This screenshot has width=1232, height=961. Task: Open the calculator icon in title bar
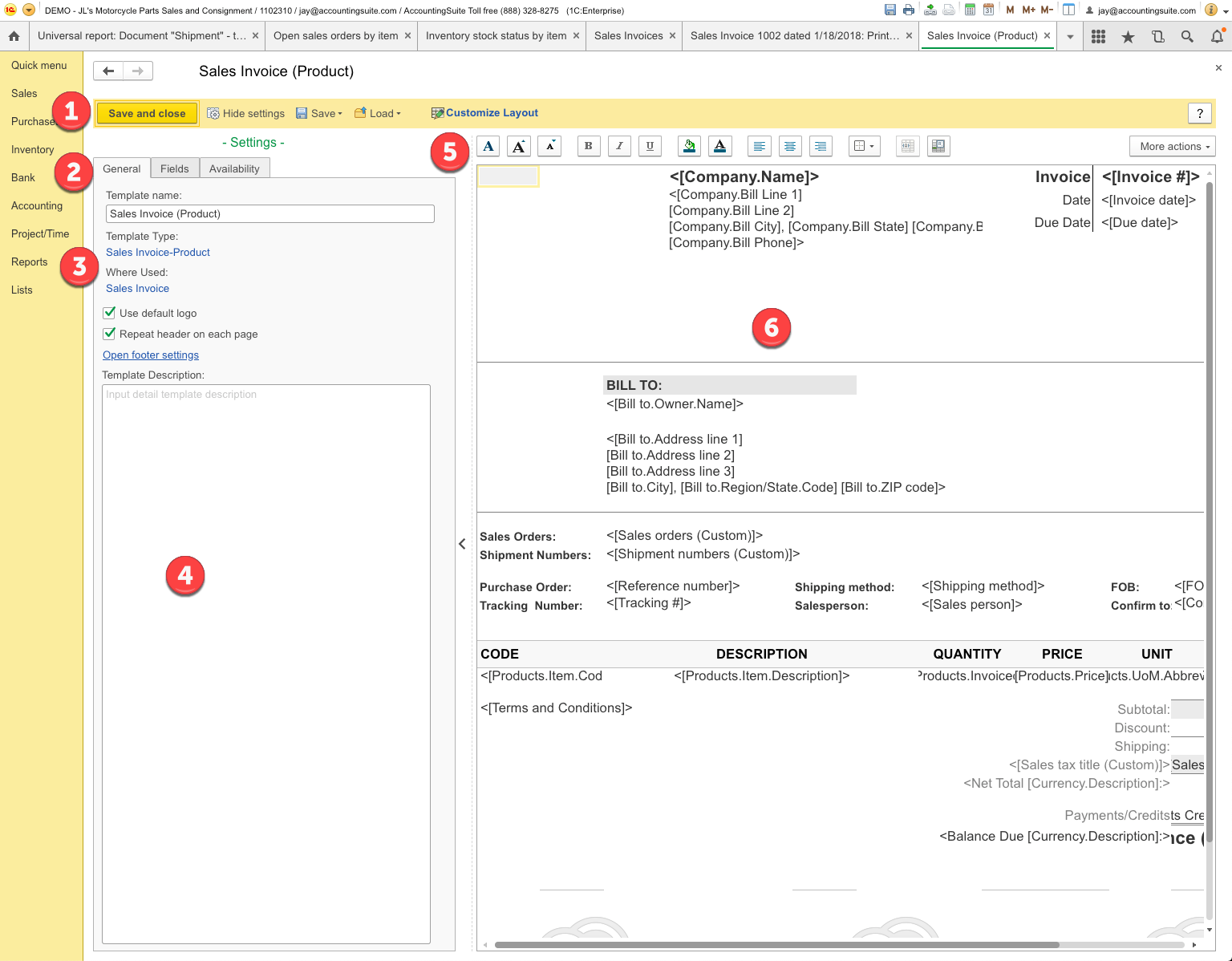[970, 10]
